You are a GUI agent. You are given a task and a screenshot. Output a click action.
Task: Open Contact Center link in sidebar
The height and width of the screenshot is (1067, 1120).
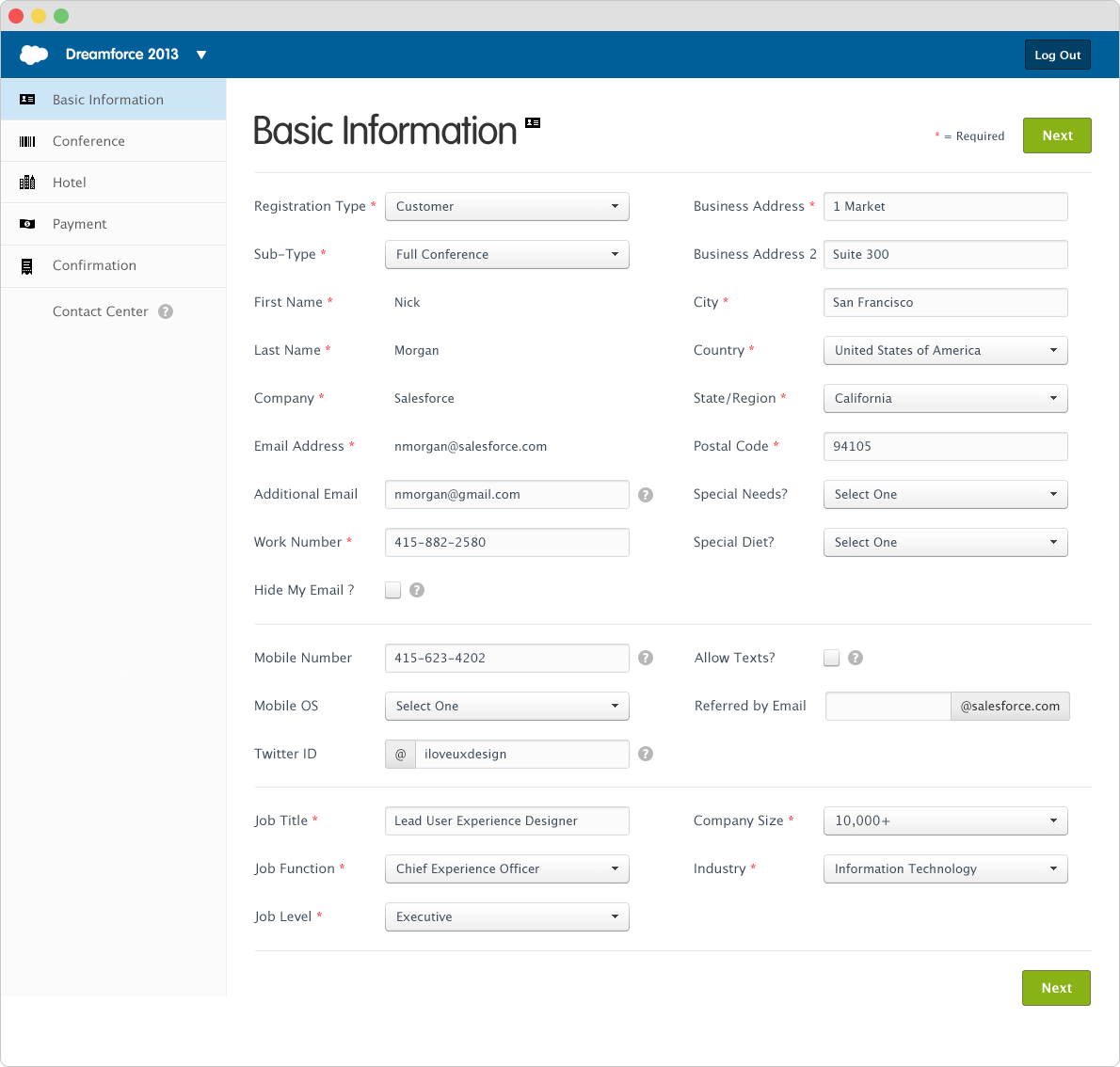[x=101, y=311]
